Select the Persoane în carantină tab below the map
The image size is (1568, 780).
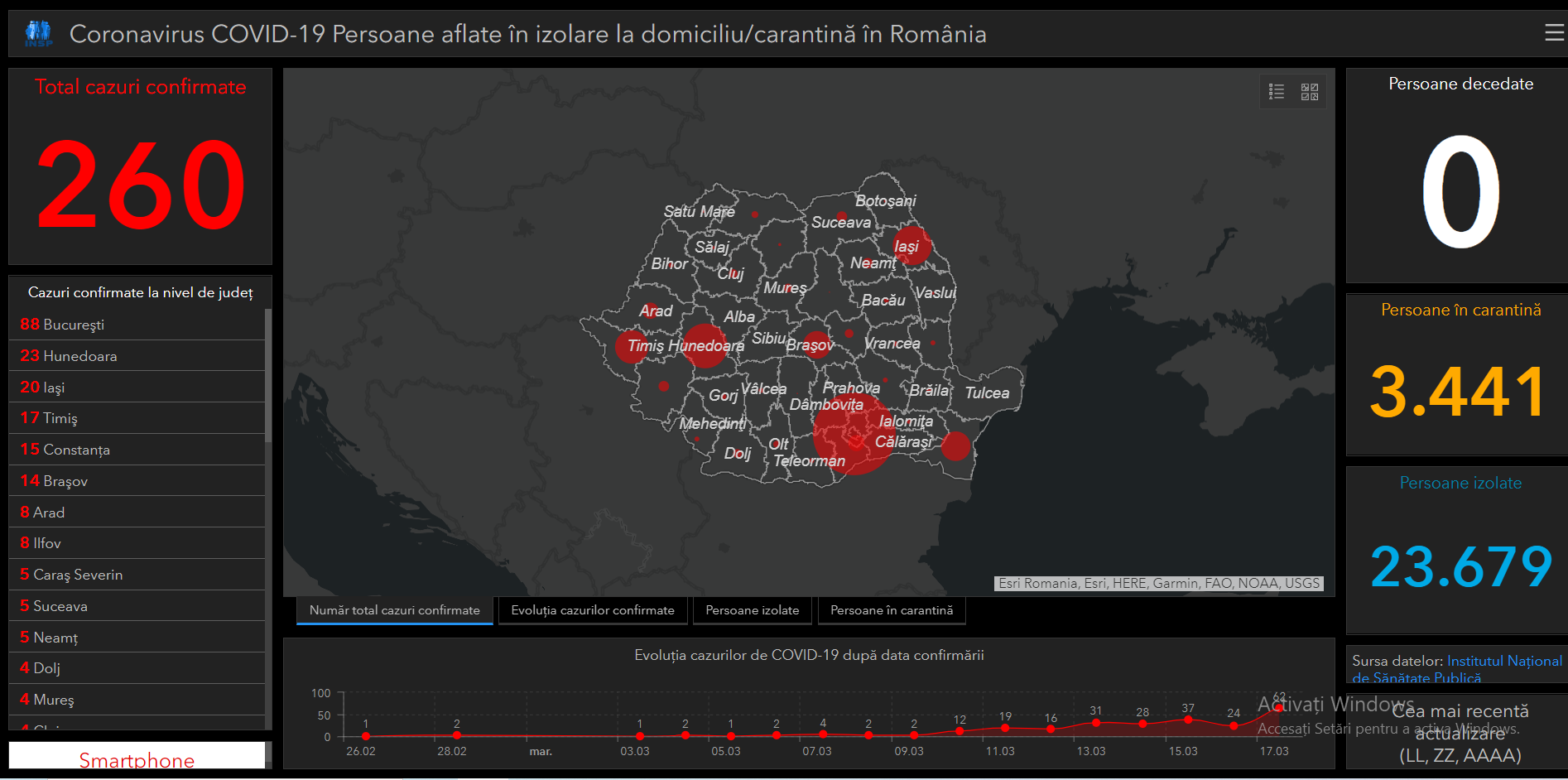[x=891, y=610]
